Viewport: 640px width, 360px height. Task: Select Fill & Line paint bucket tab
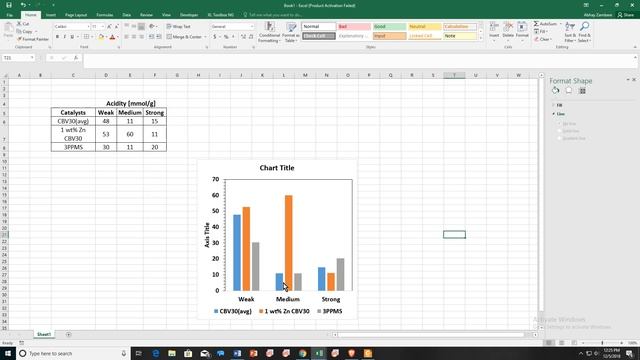556,91
